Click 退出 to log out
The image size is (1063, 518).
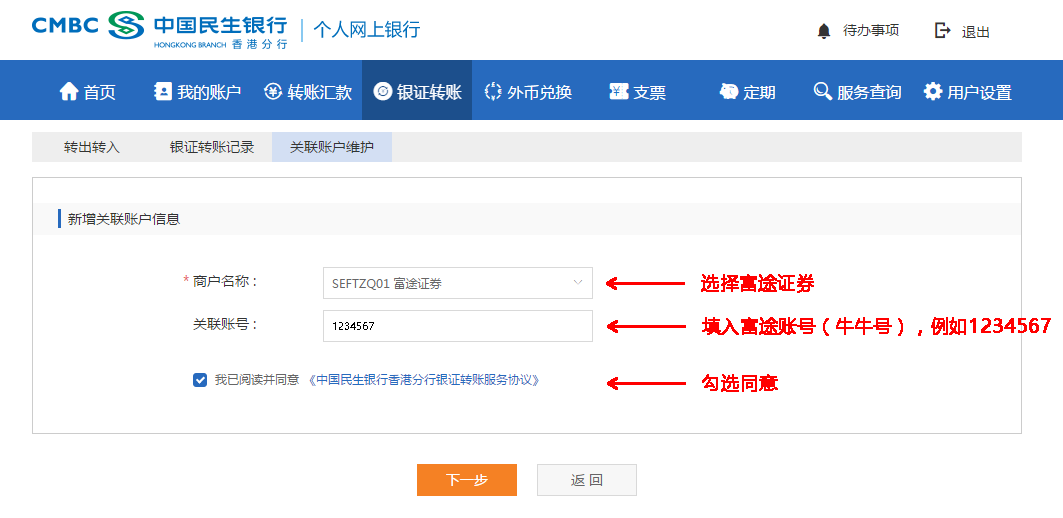[976, 32]
